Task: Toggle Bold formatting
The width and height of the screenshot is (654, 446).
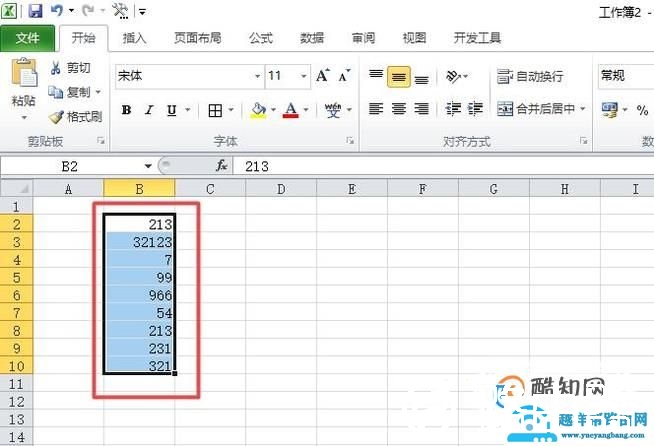Action: tap(126, 110)
